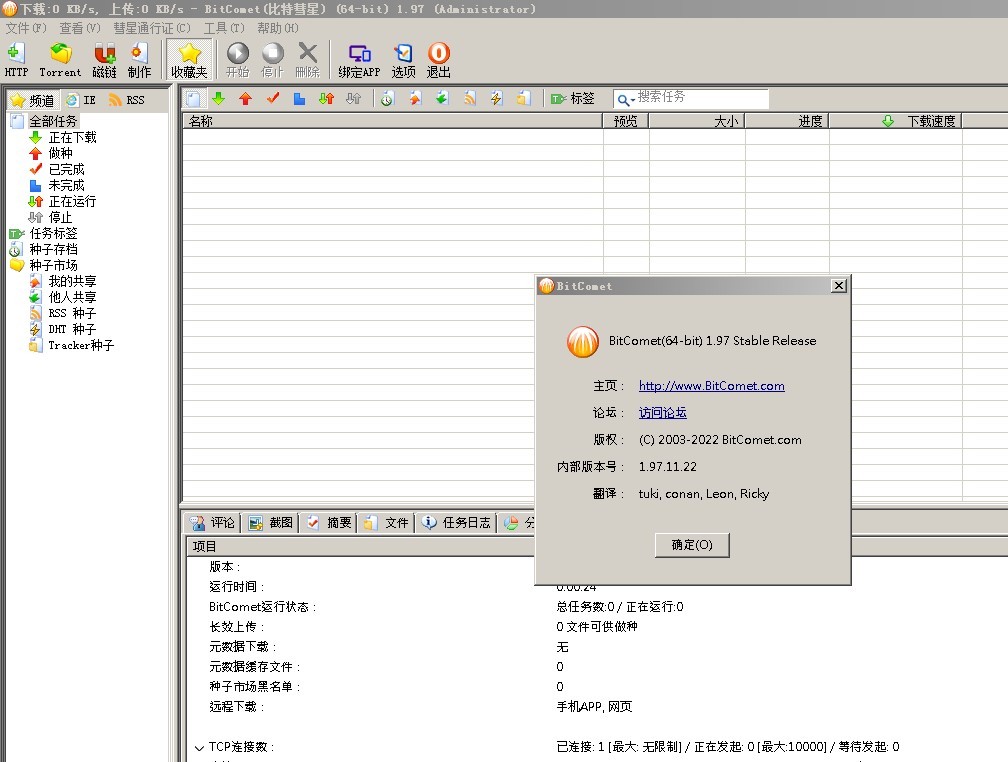Select Tracker种子 in the sidebar tree
Screen dimensions: 1008x762
tap(81, 345)
